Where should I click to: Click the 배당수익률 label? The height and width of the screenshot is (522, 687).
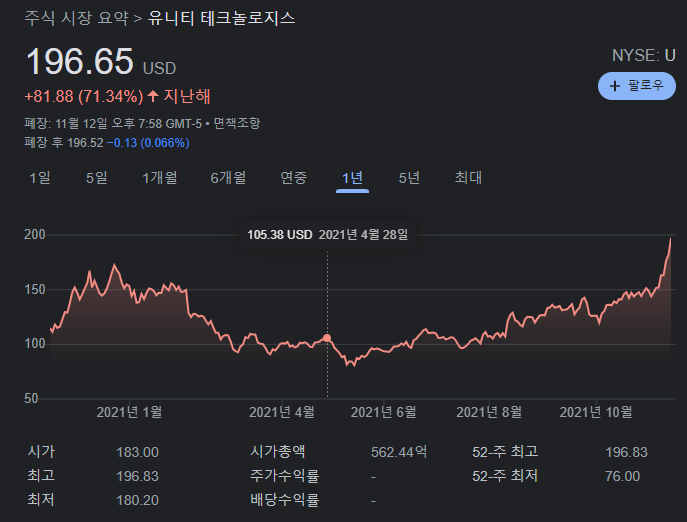285,500
